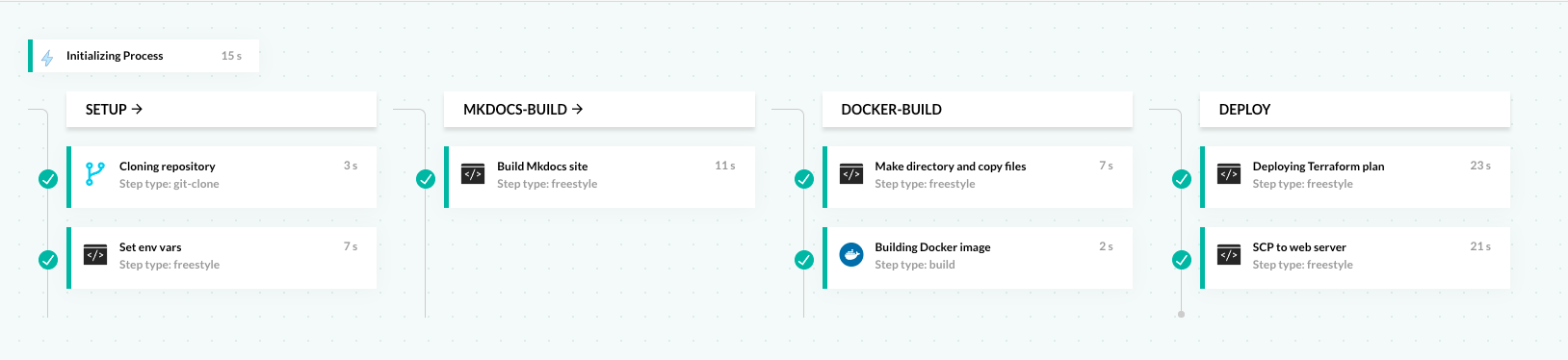Click the 3 s duration on Cloning repository
Viewport: 1568px width, 360px height.
click(351, 166)
